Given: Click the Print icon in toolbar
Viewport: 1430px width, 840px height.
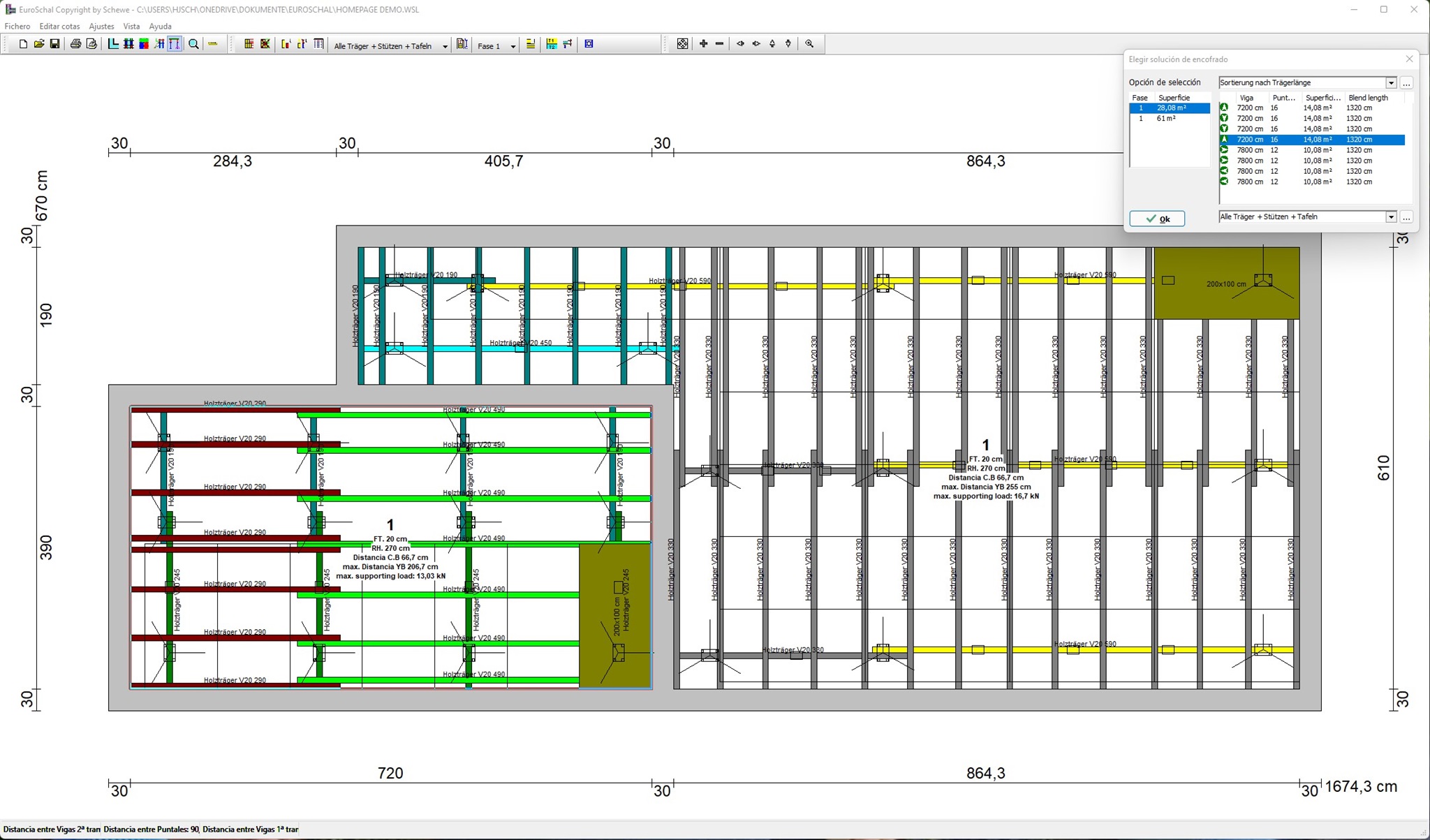Looking at the screenshot, I should pyautogui.click(x=75, y=44).
